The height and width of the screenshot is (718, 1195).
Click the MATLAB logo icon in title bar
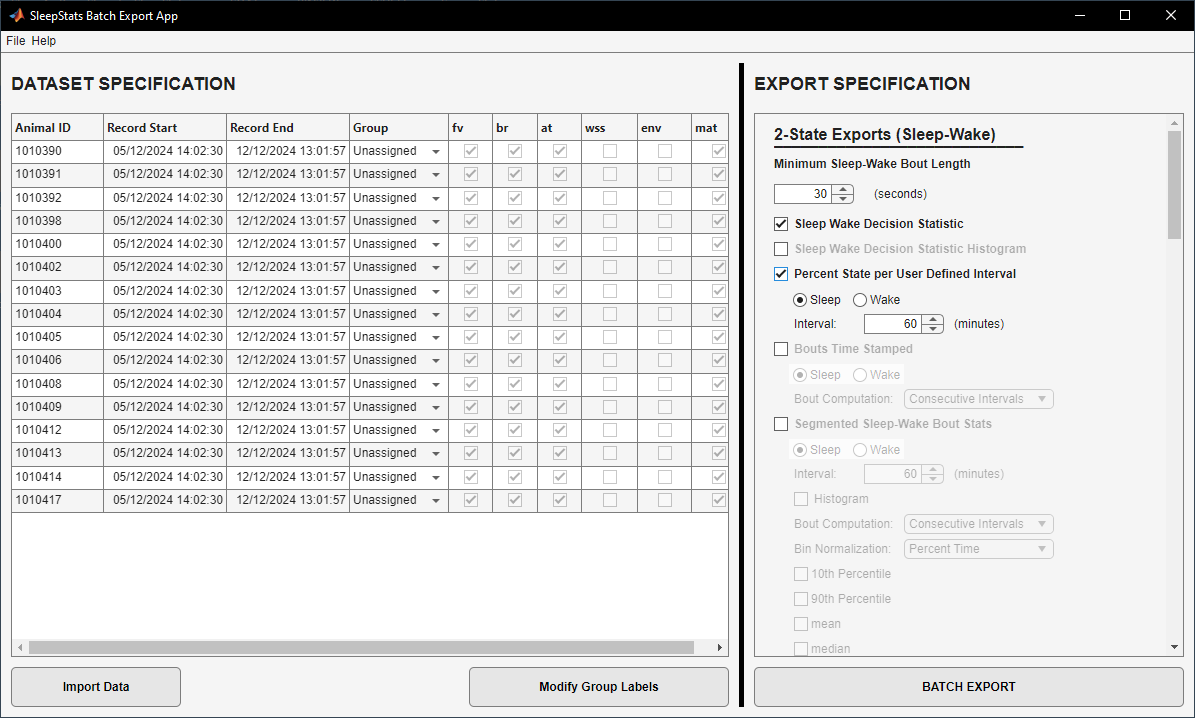tap(16, 15)
